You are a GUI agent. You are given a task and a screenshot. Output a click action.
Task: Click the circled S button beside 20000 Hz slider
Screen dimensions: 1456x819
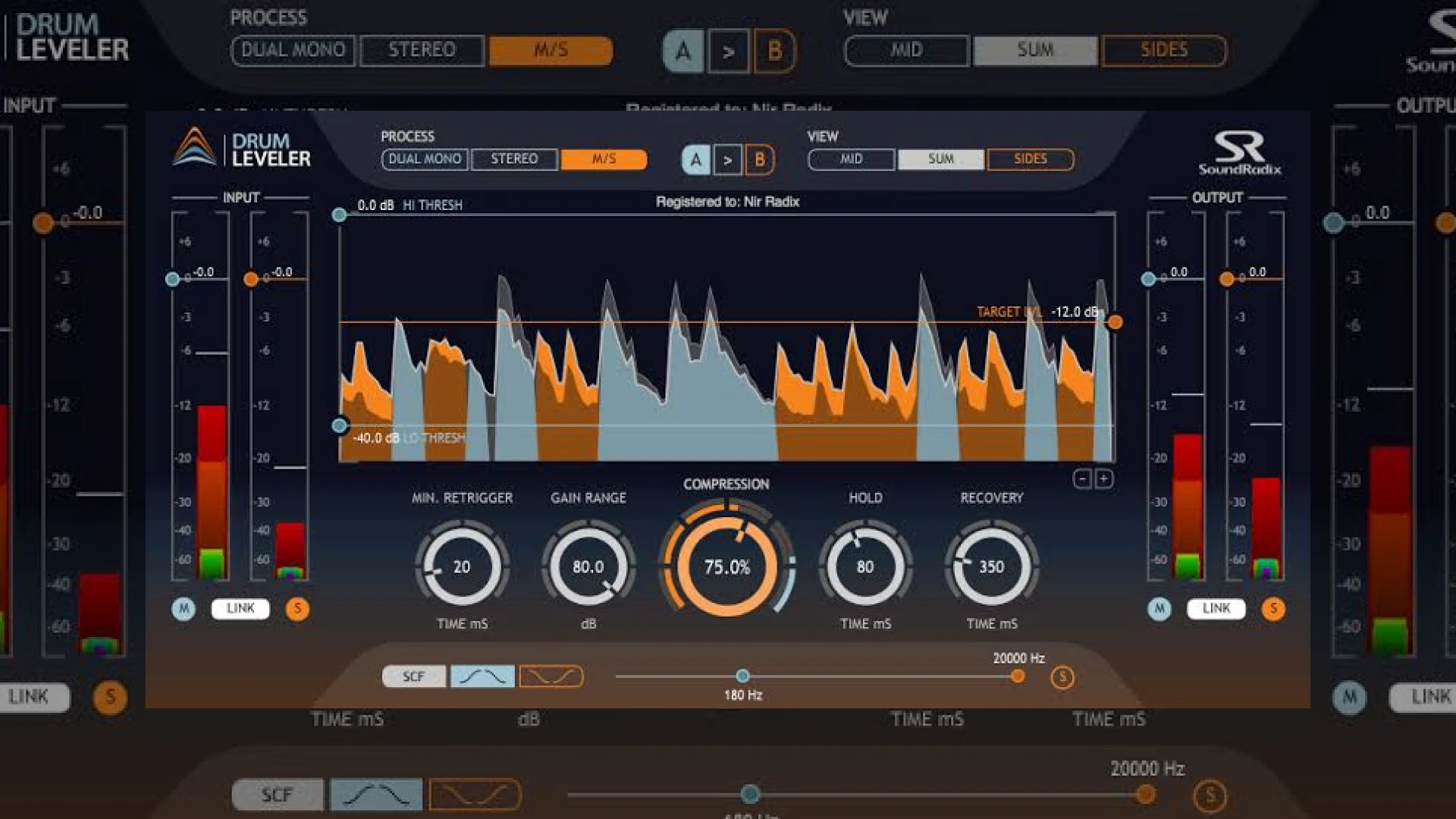(1062, 677)
